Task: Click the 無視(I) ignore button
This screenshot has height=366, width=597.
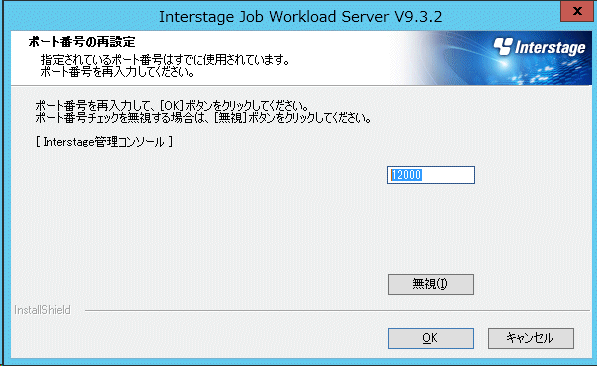Action: [x=431, y=284]
